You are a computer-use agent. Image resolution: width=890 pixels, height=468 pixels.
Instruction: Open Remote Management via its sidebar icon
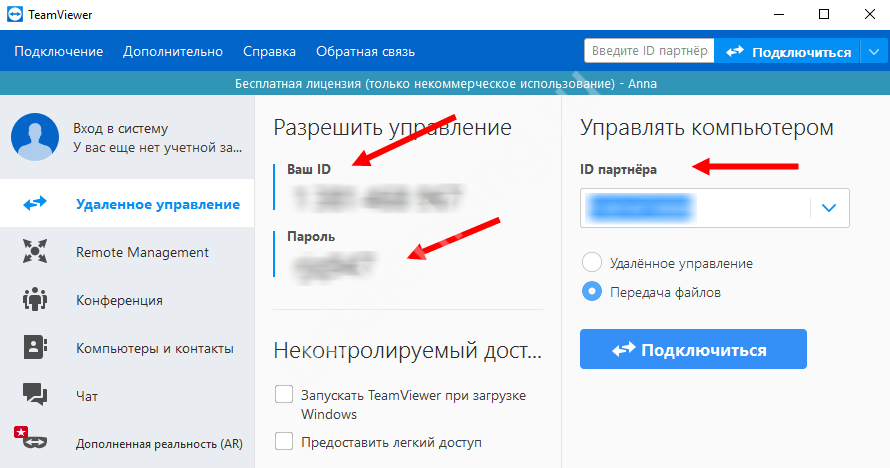[x=35, y=252]
